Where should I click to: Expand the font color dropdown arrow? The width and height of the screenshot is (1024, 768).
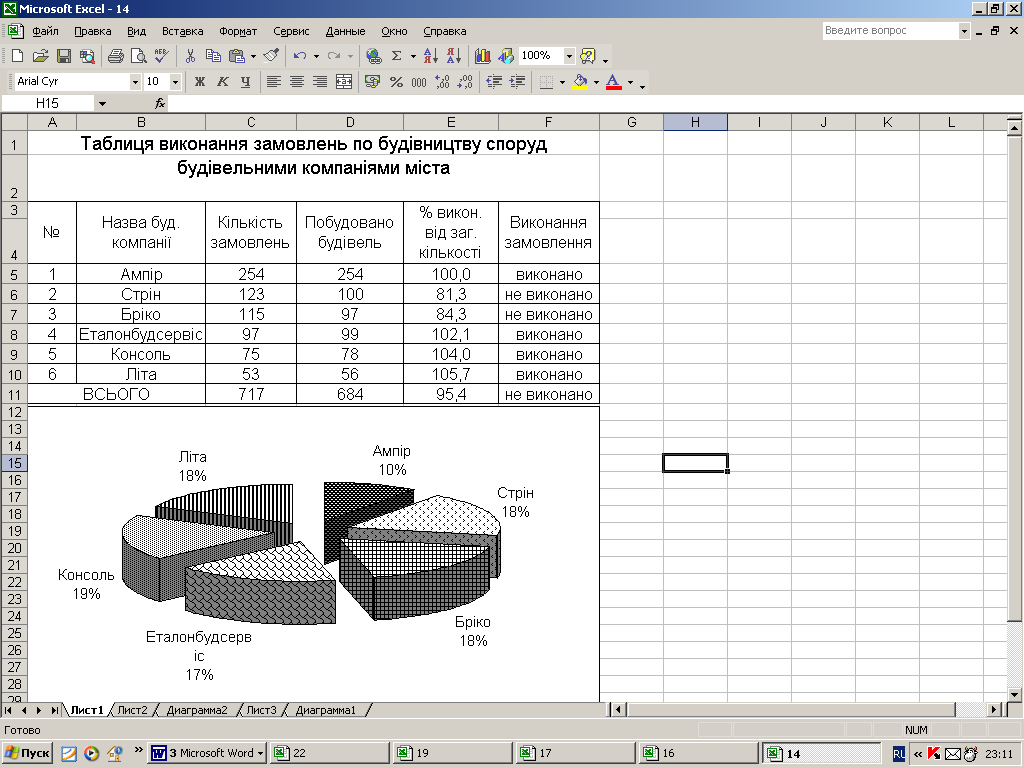(630, 82)
